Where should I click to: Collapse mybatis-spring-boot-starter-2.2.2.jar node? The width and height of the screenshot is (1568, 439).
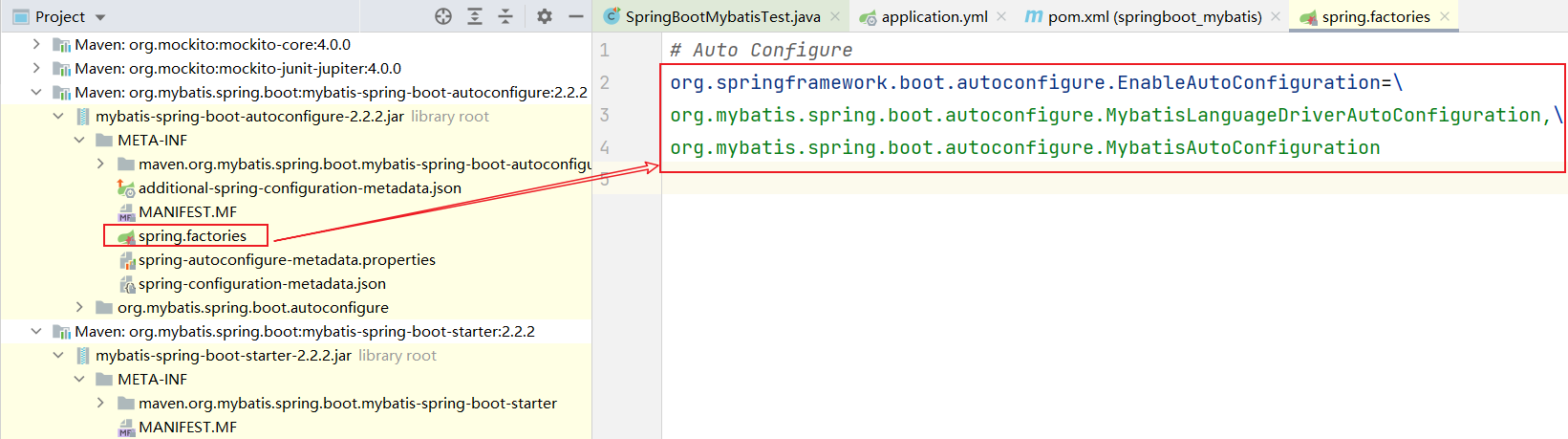click(x=58, y=355)
